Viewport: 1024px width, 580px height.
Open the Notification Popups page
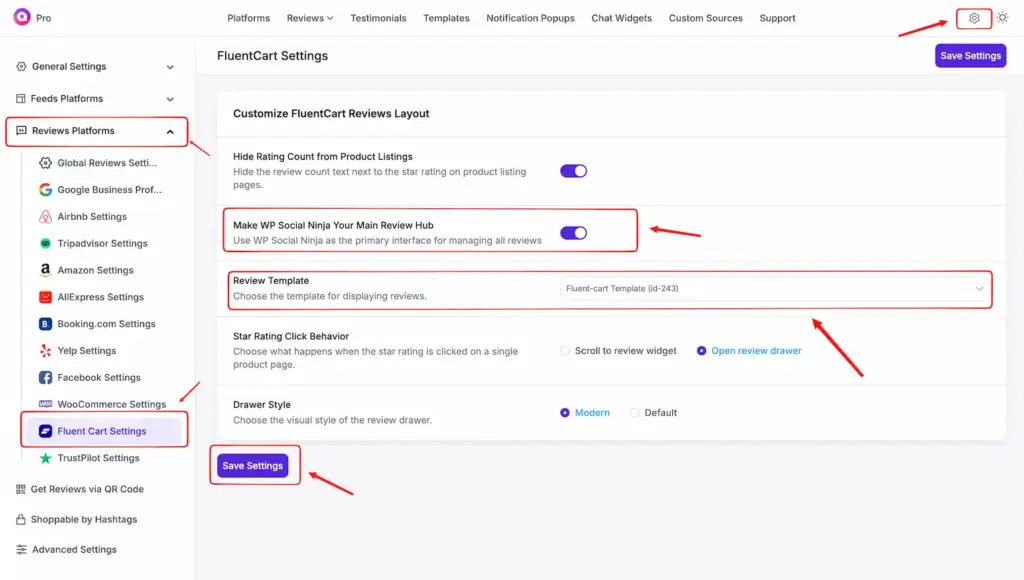point(530,17)
